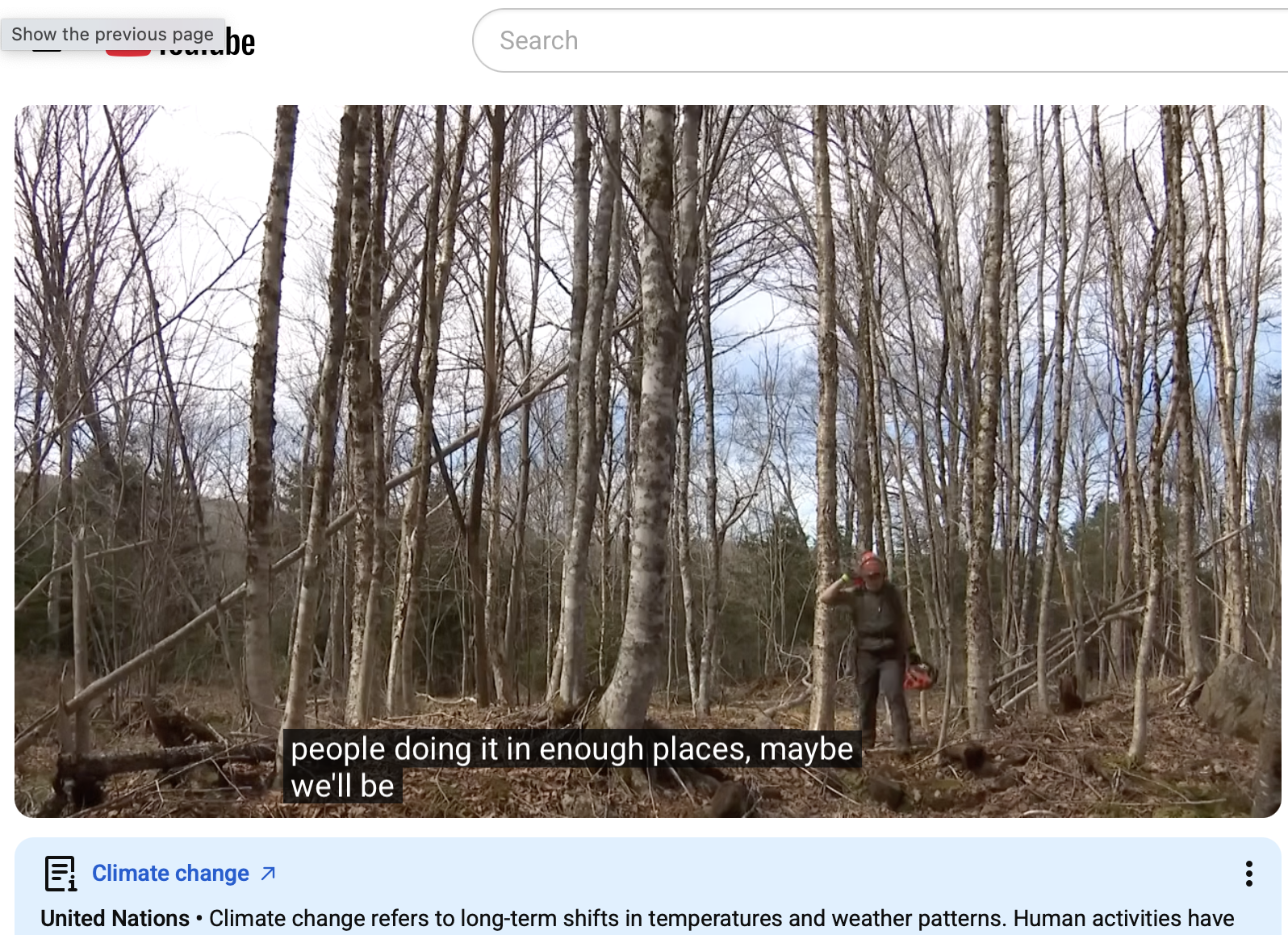This screenshot has width=1288, height=935.
Task: Open the three-dot menu on climate panel
Action: tap(1248, 873)
